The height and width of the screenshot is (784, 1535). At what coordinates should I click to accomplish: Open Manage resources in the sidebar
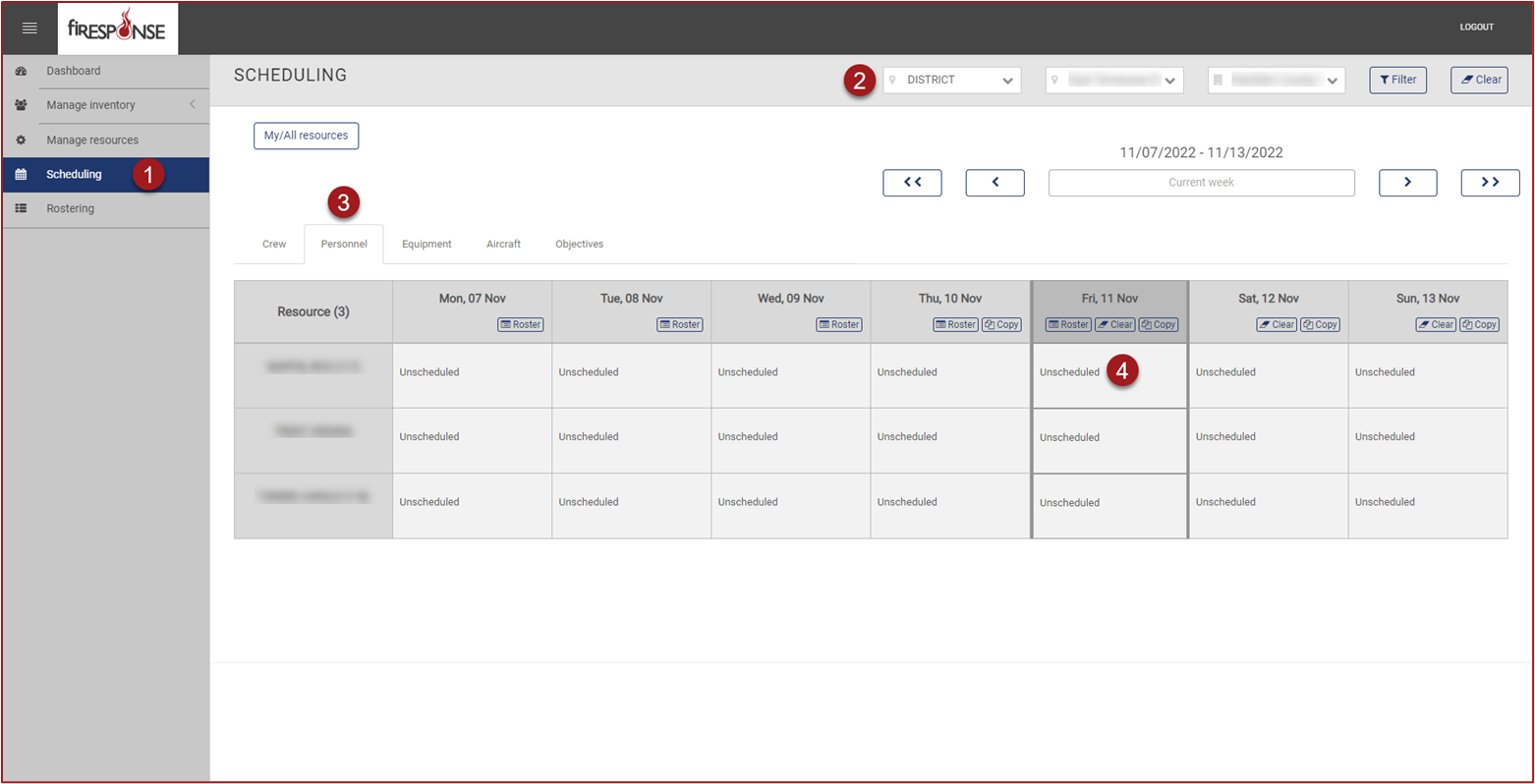[x=91, y=140]
